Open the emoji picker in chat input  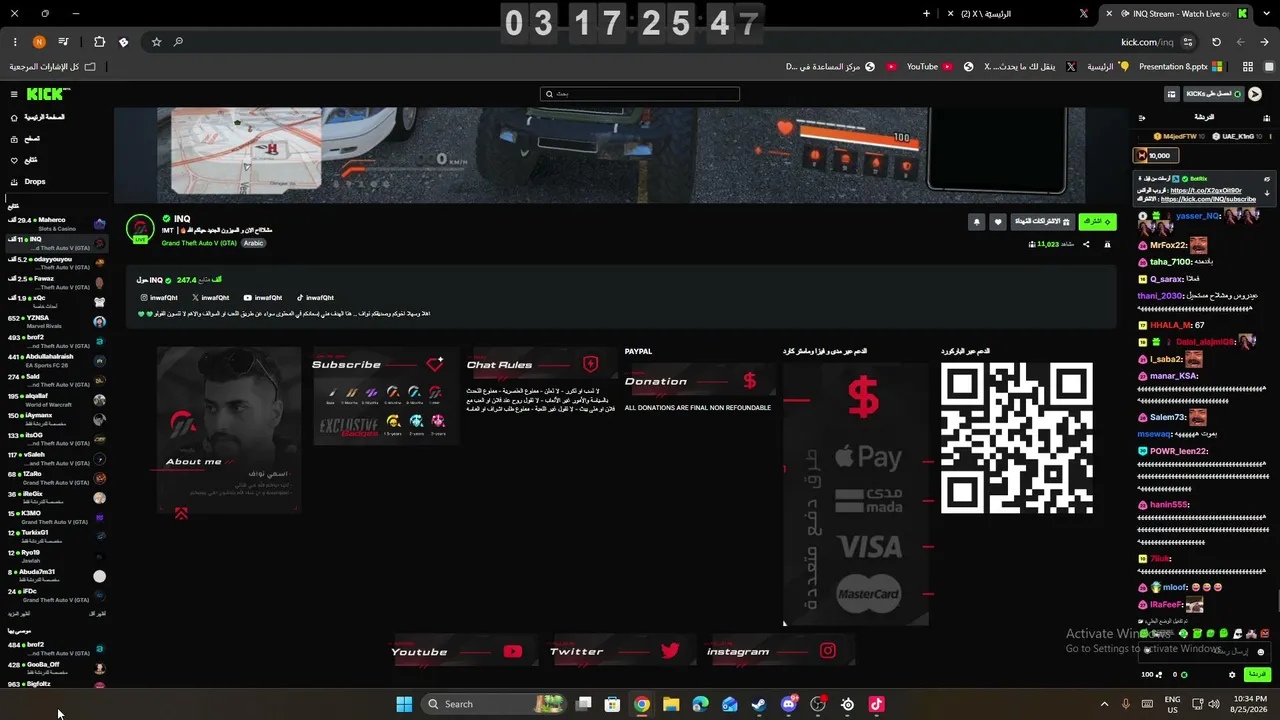(1260, 652)
